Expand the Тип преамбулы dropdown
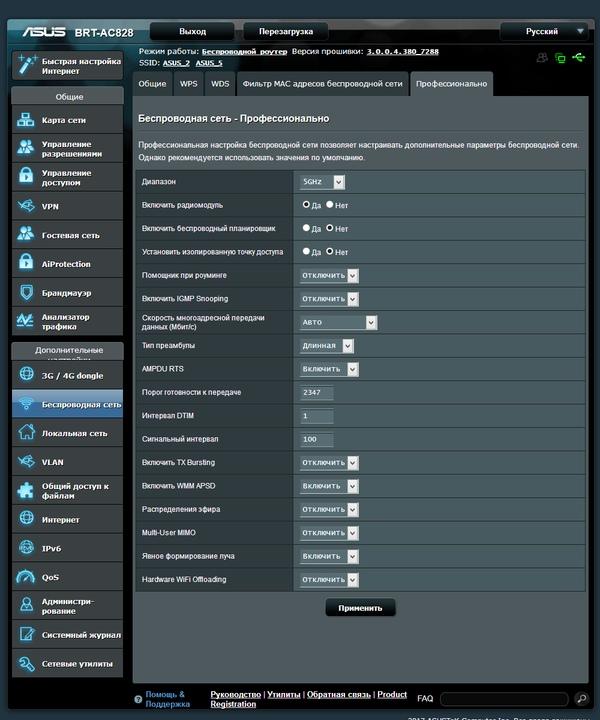The image size is (600, 720). 326,346
